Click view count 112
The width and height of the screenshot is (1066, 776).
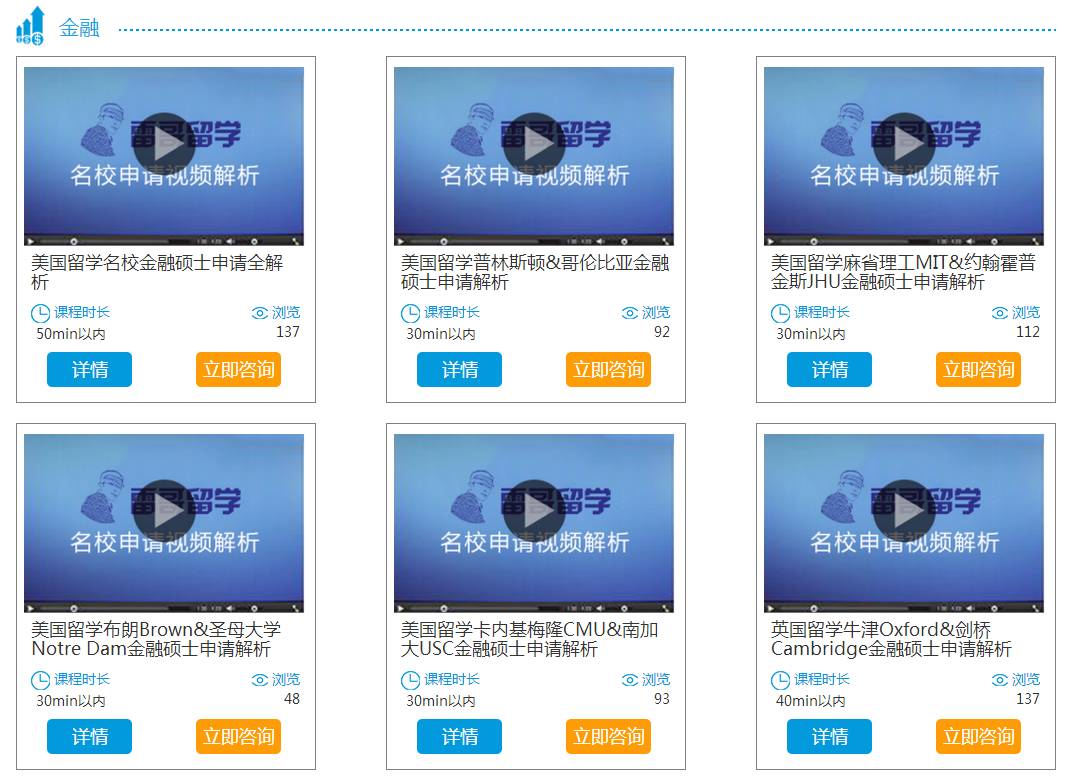pos(1027,332)
